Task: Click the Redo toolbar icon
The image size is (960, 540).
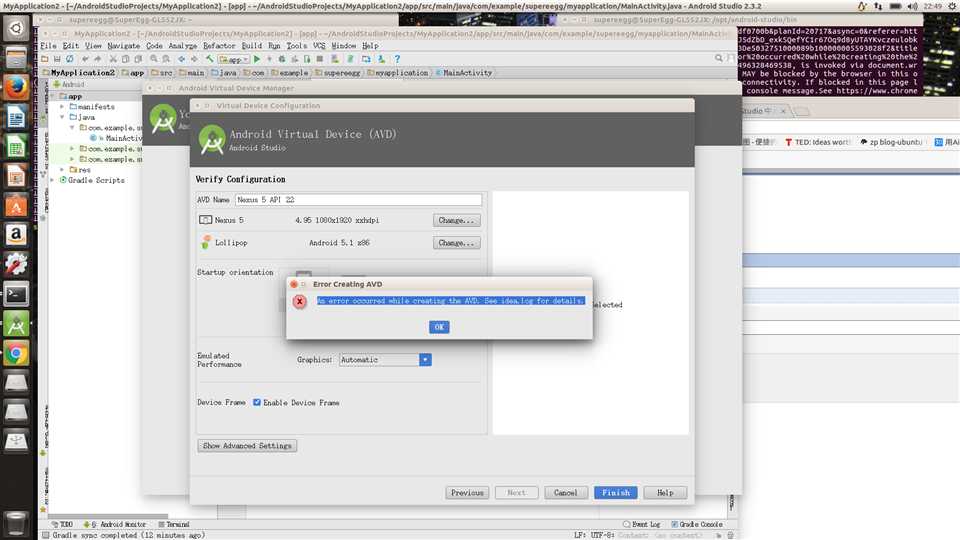Action: coord(97,59)
